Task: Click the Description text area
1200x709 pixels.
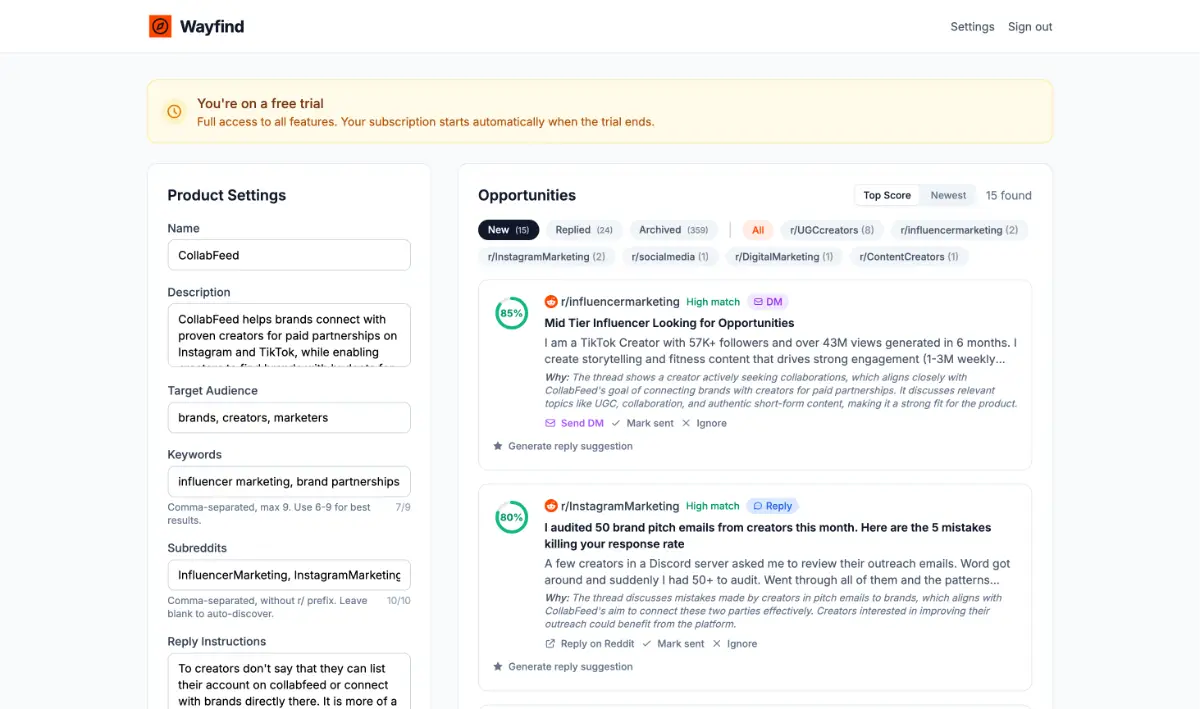Action: click(289, 335)
